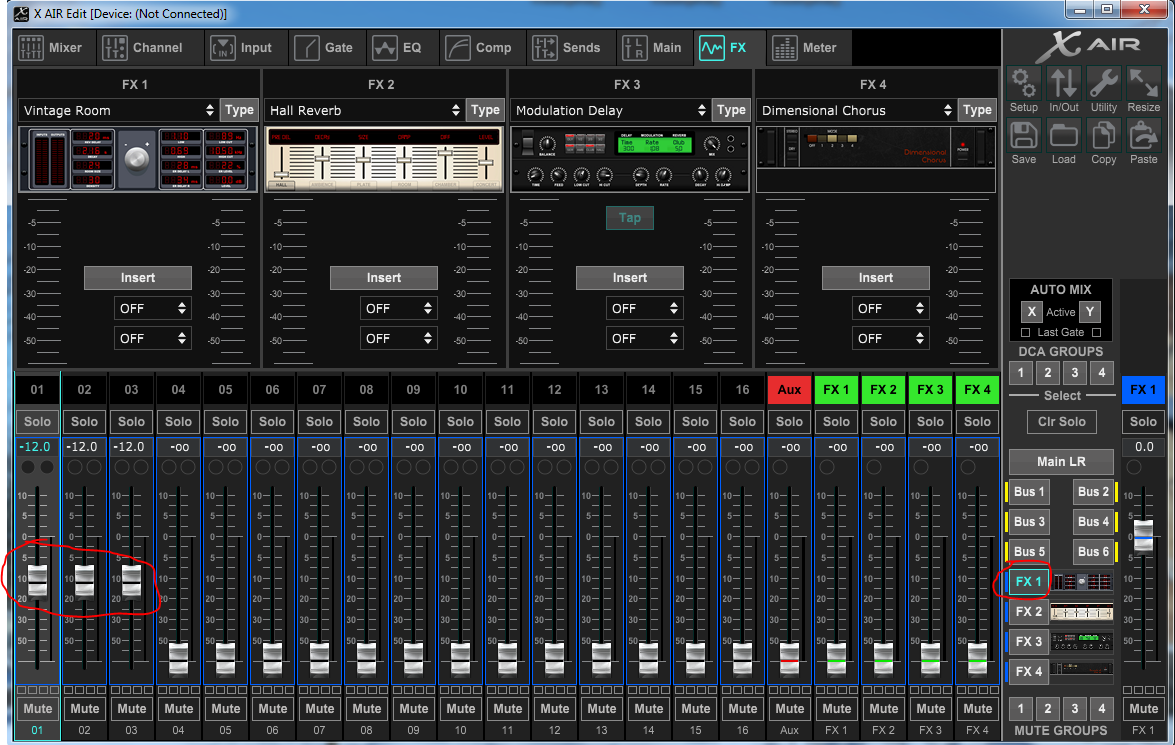The height and width of the screenshot is (745, 1175).
Task: Open FX 3 first OFF insert dropdown
Action: click(x=644, y=308)
